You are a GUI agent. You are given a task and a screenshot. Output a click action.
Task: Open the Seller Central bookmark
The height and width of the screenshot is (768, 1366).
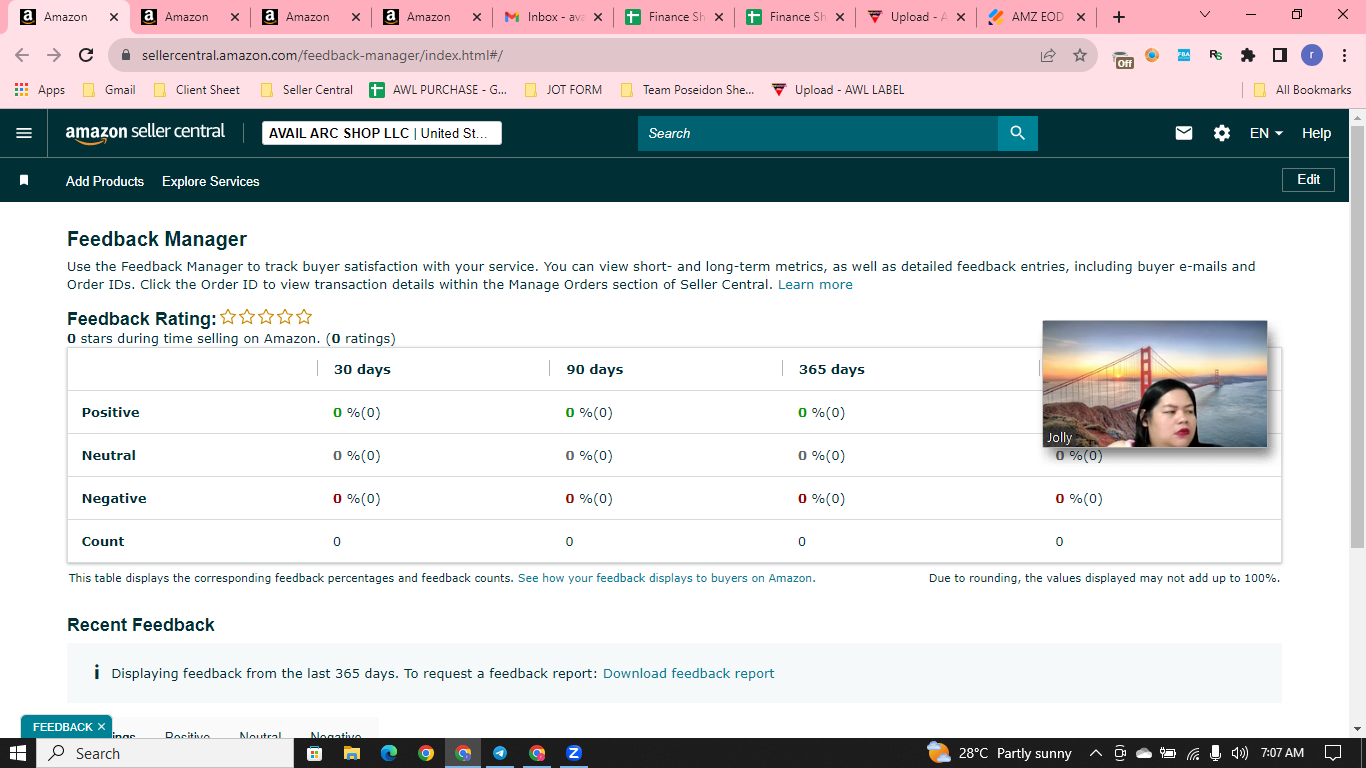click(306, 90)
